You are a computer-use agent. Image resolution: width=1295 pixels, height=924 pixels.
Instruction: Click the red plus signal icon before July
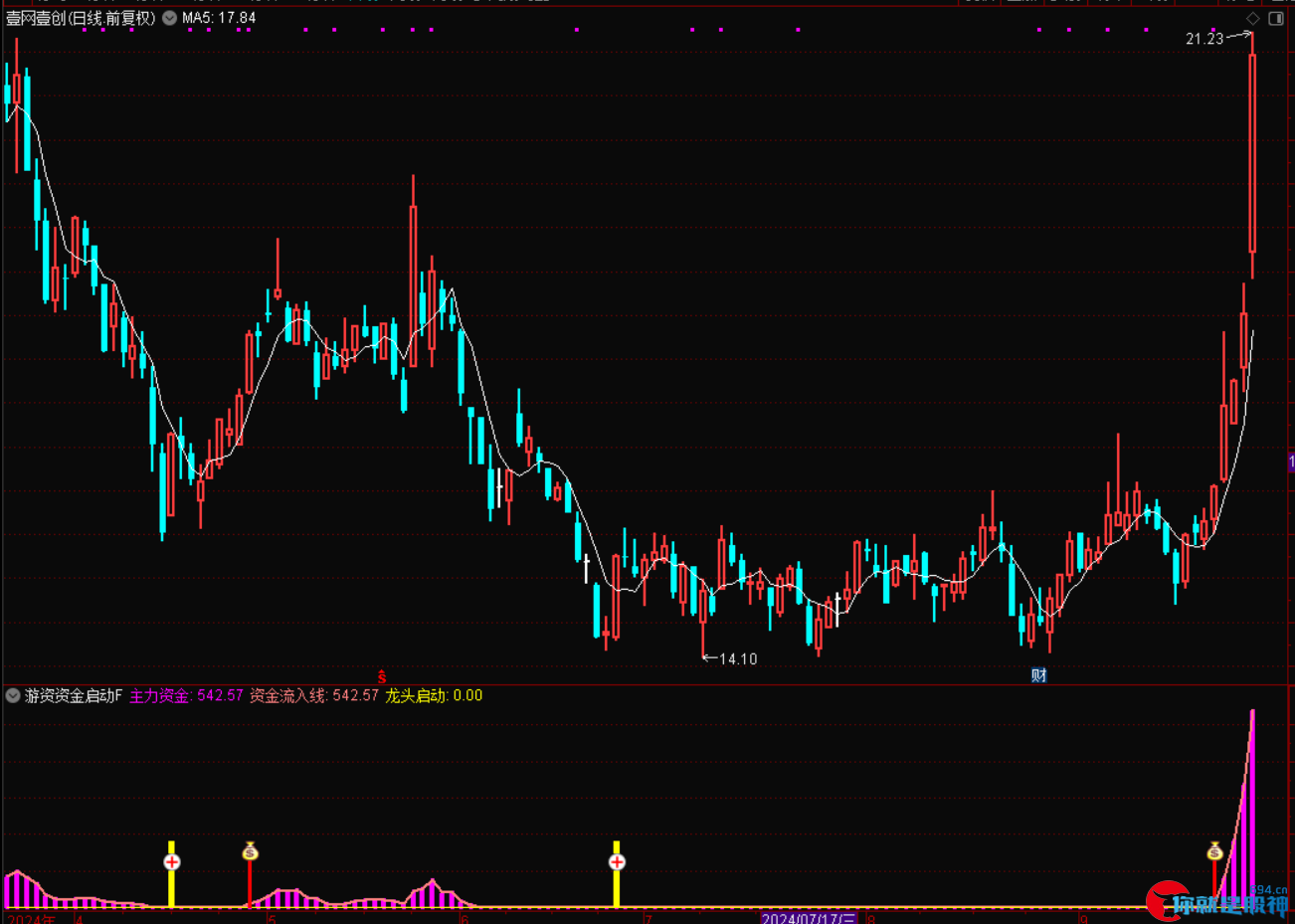point(617,862)
